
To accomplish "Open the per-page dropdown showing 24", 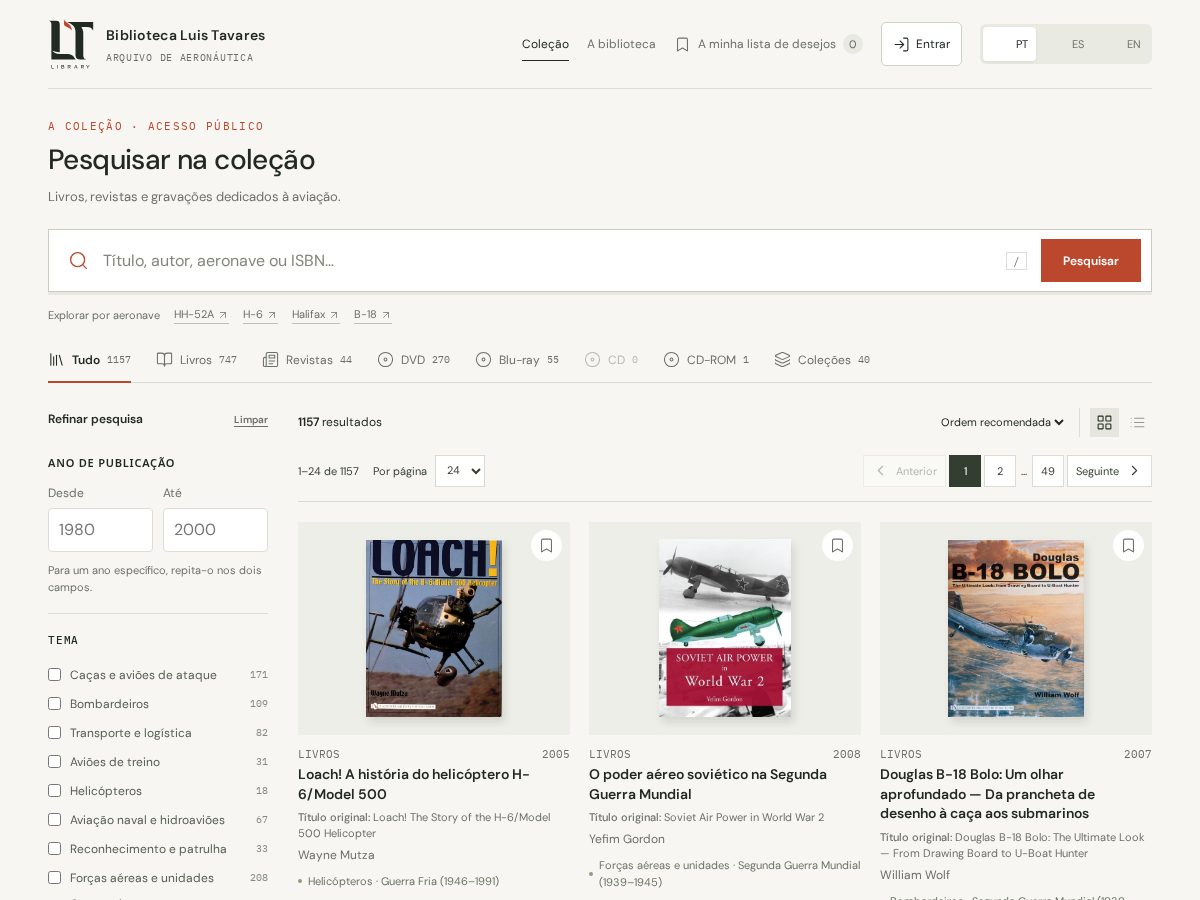I will 460,470.
